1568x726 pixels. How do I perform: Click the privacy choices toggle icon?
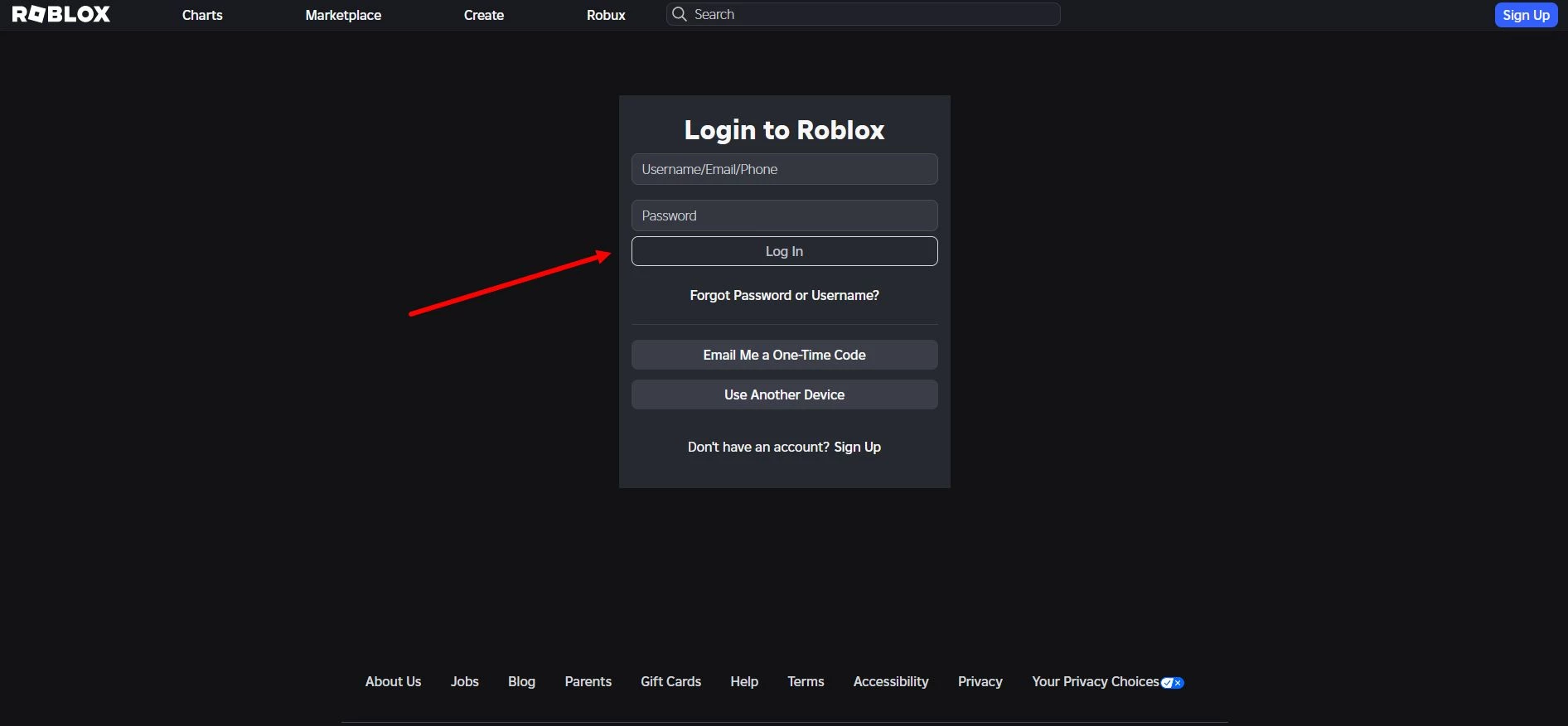1173,683
